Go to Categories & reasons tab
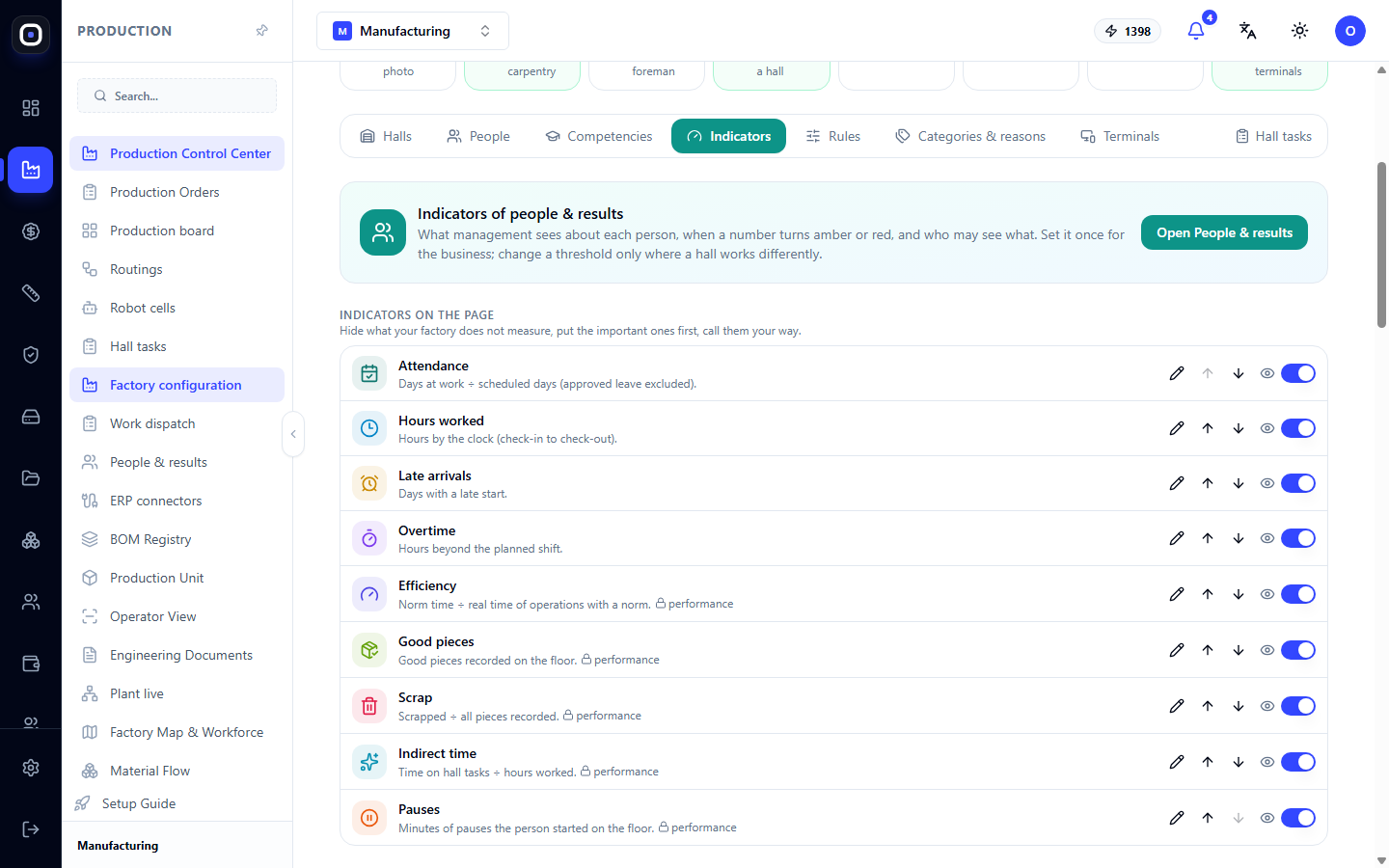Viewport: 1389px width, 868px height. coord(970,136)
